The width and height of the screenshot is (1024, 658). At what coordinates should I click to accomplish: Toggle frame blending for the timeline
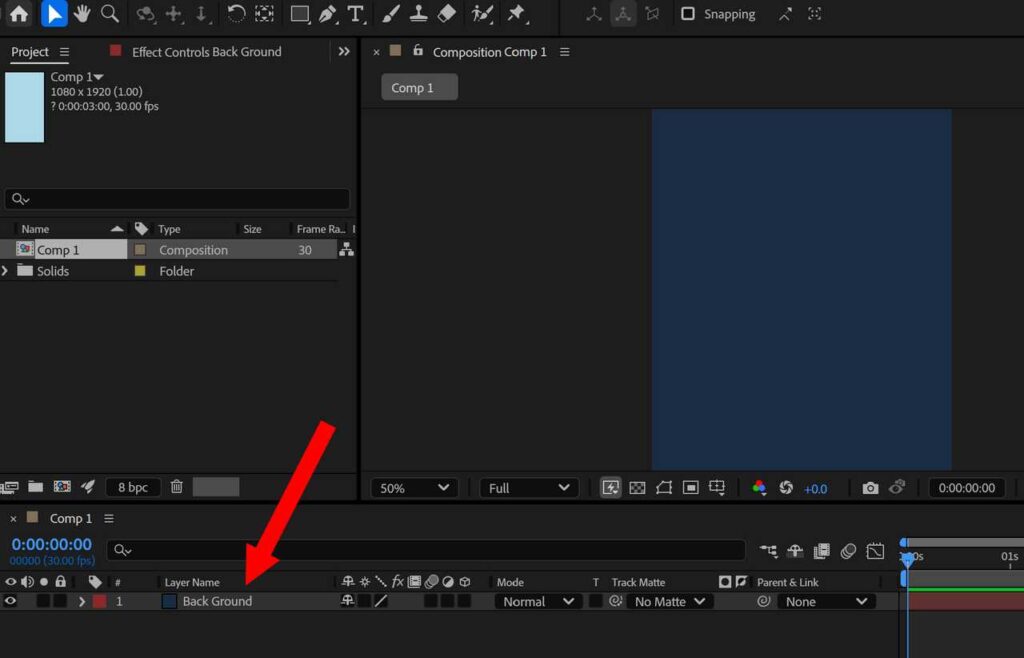[822, 551]
